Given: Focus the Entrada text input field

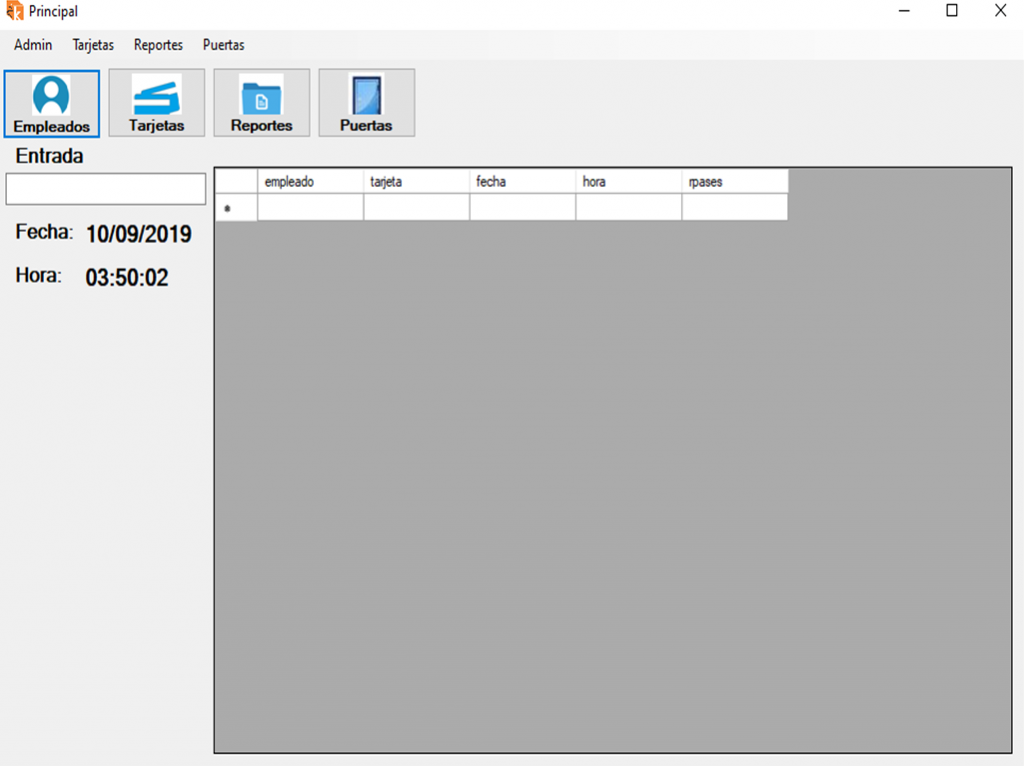Looking at the screenshot, I should [105, 189].
